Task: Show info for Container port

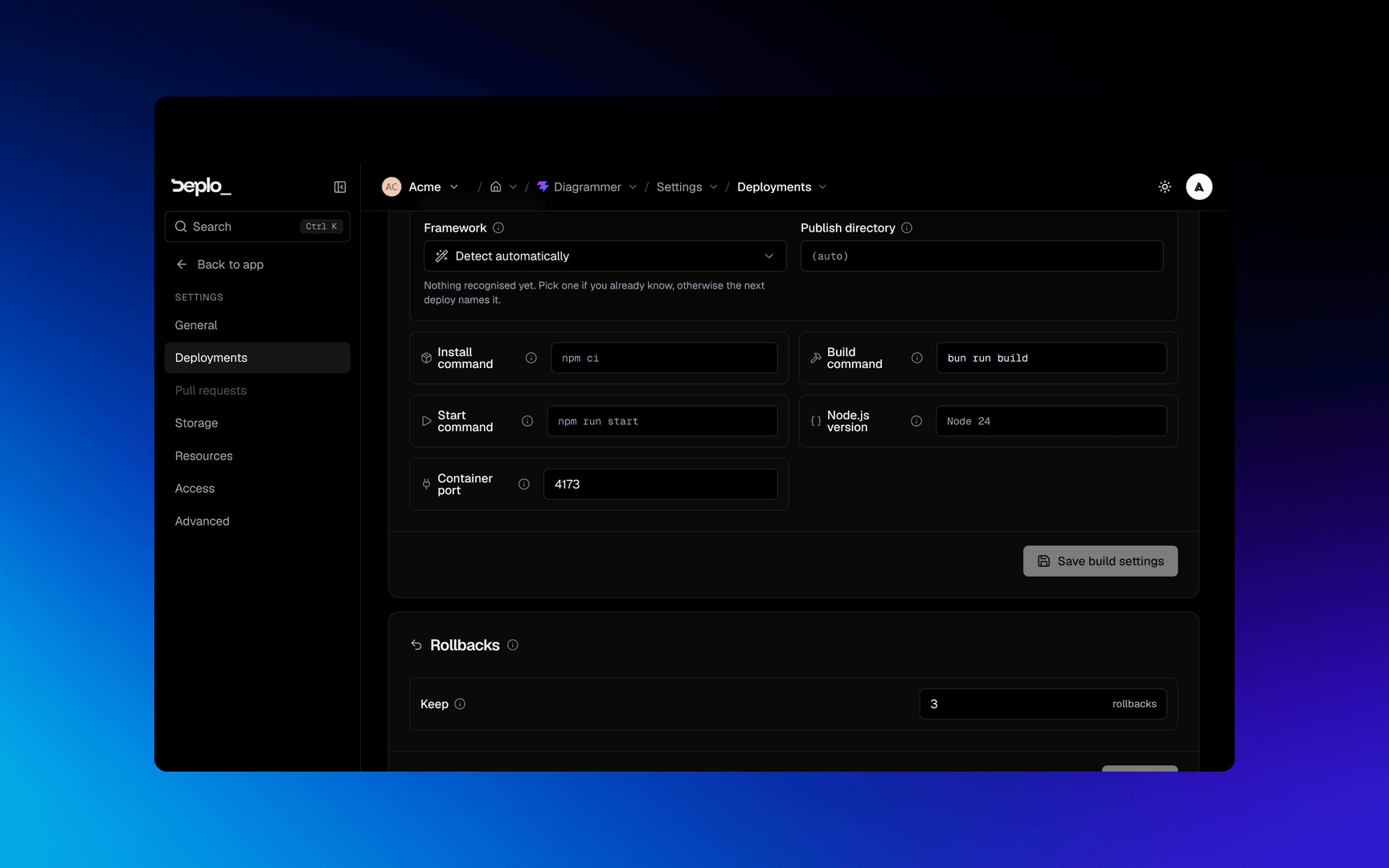Action: [524, 484]
